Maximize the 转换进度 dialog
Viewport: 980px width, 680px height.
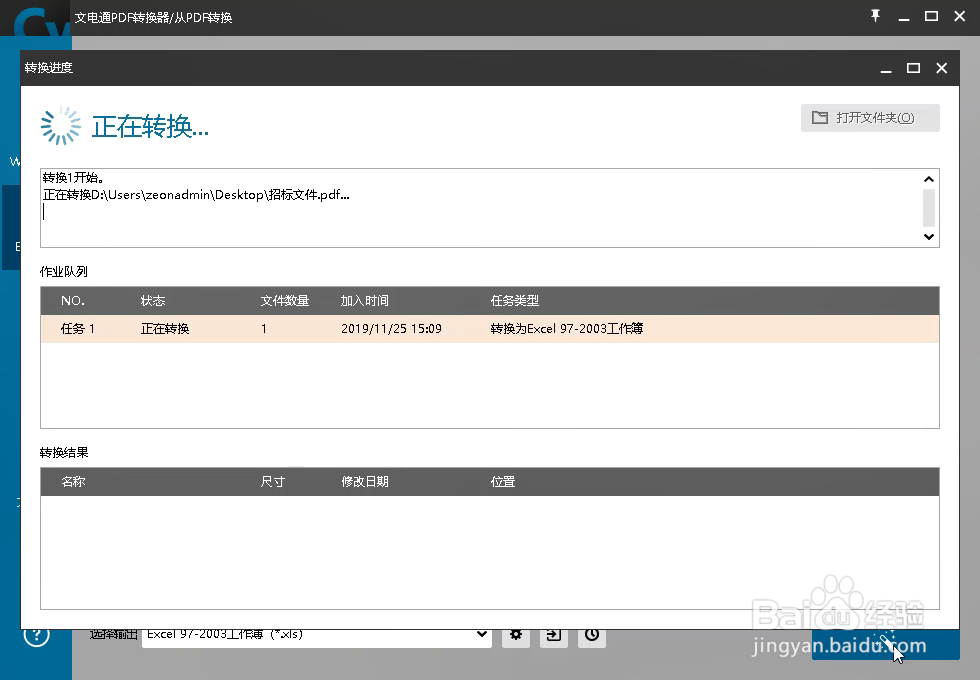coord(913,68)
